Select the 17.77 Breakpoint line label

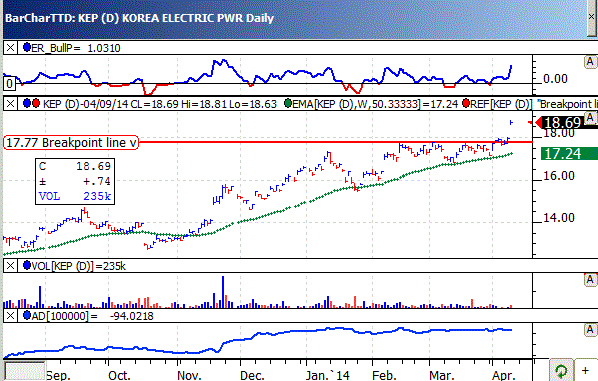[71, 143]
